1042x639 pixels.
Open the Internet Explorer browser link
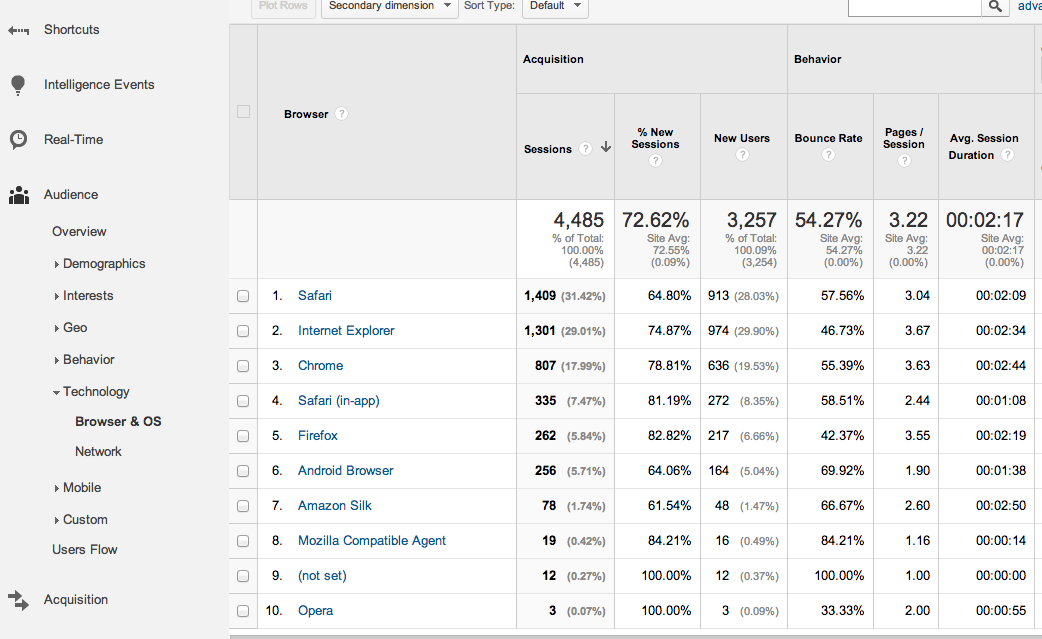tap(346, 331)
